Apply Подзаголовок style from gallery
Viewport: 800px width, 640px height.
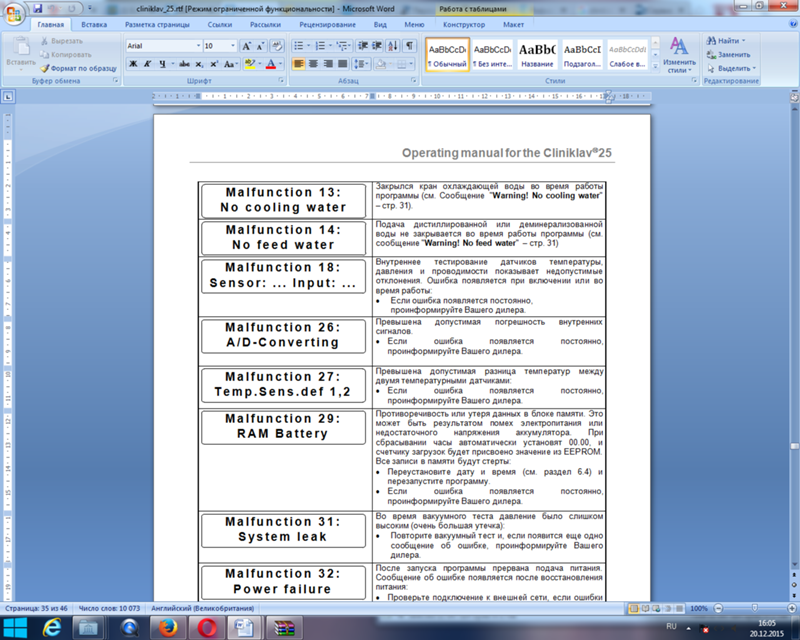(582, 55)
